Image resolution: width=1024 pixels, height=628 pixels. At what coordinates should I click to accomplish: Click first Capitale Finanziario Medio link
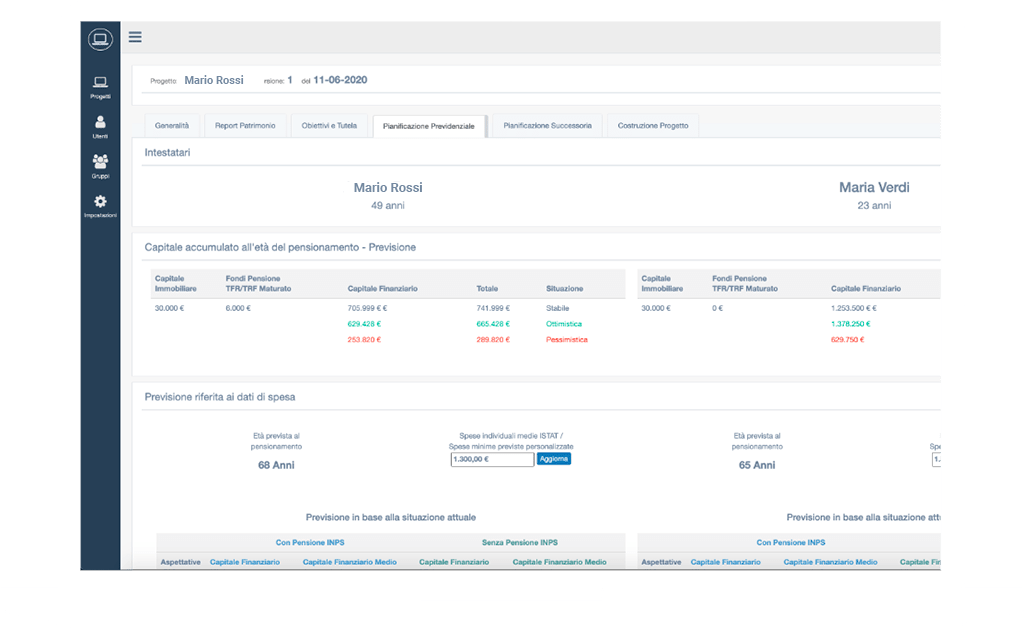pyautogui.click(x=349, y=562)
